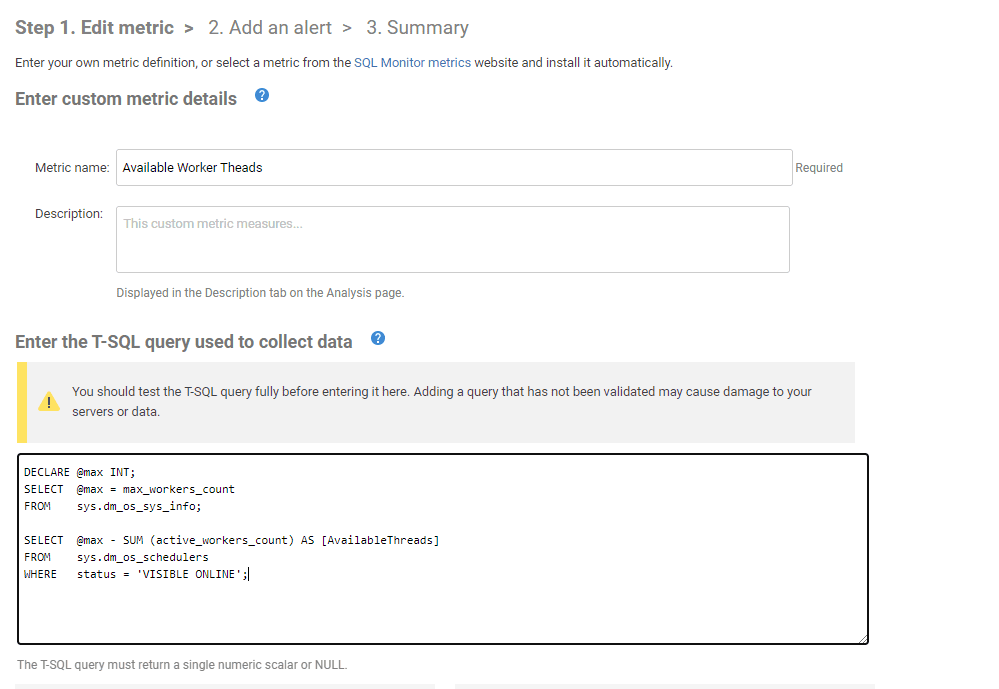Click the resize grip on the query editor
Viewport: 999px width, 689px height.
[863, 637]
